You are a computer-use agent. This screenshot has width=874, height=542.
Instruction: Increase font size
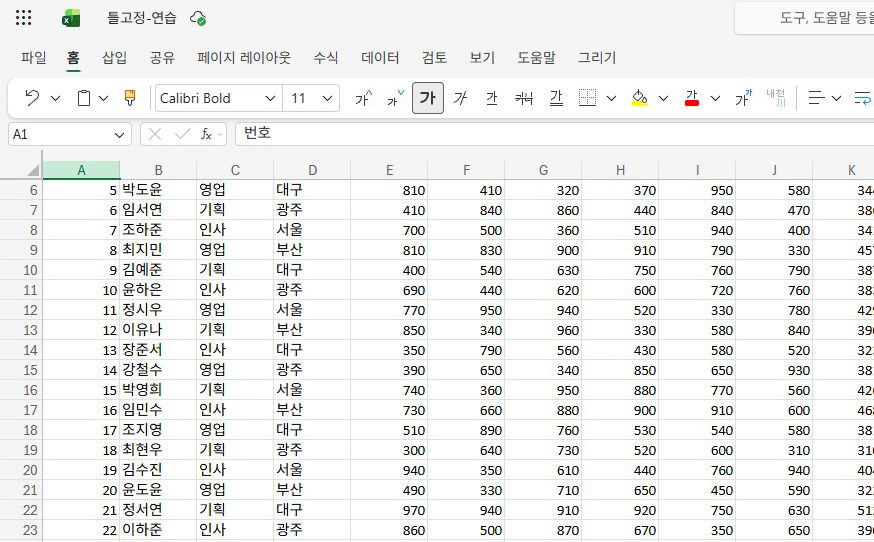[x=363, y=98]
